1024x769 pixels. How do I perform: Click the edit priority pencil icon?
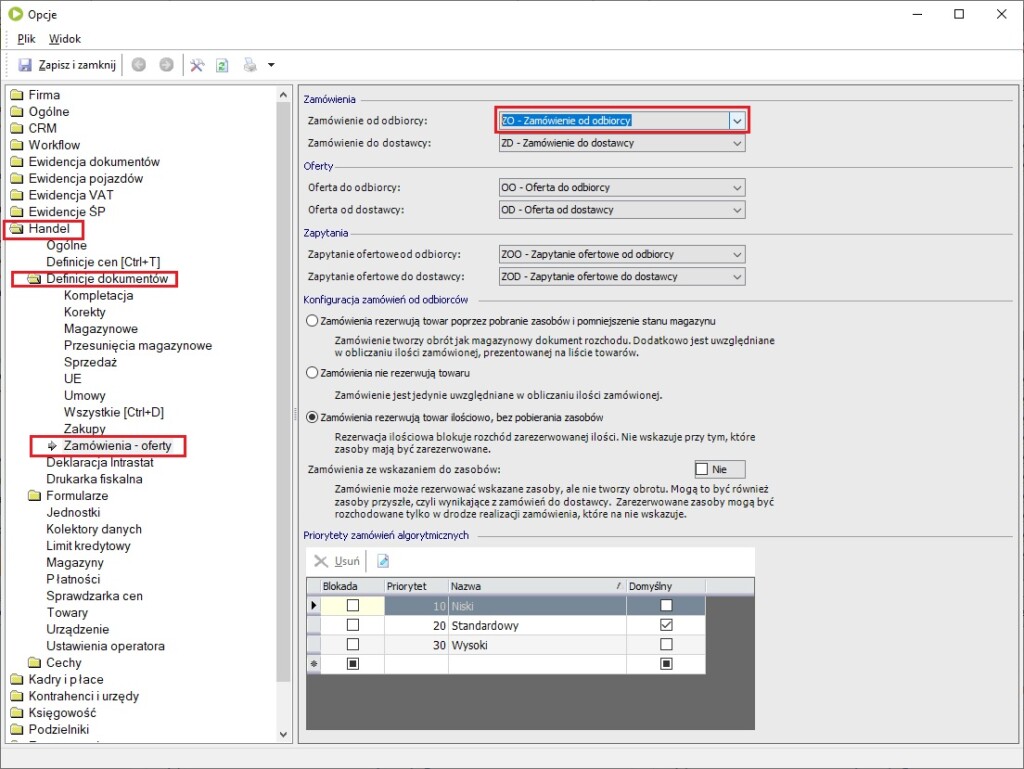click(383, 561)
